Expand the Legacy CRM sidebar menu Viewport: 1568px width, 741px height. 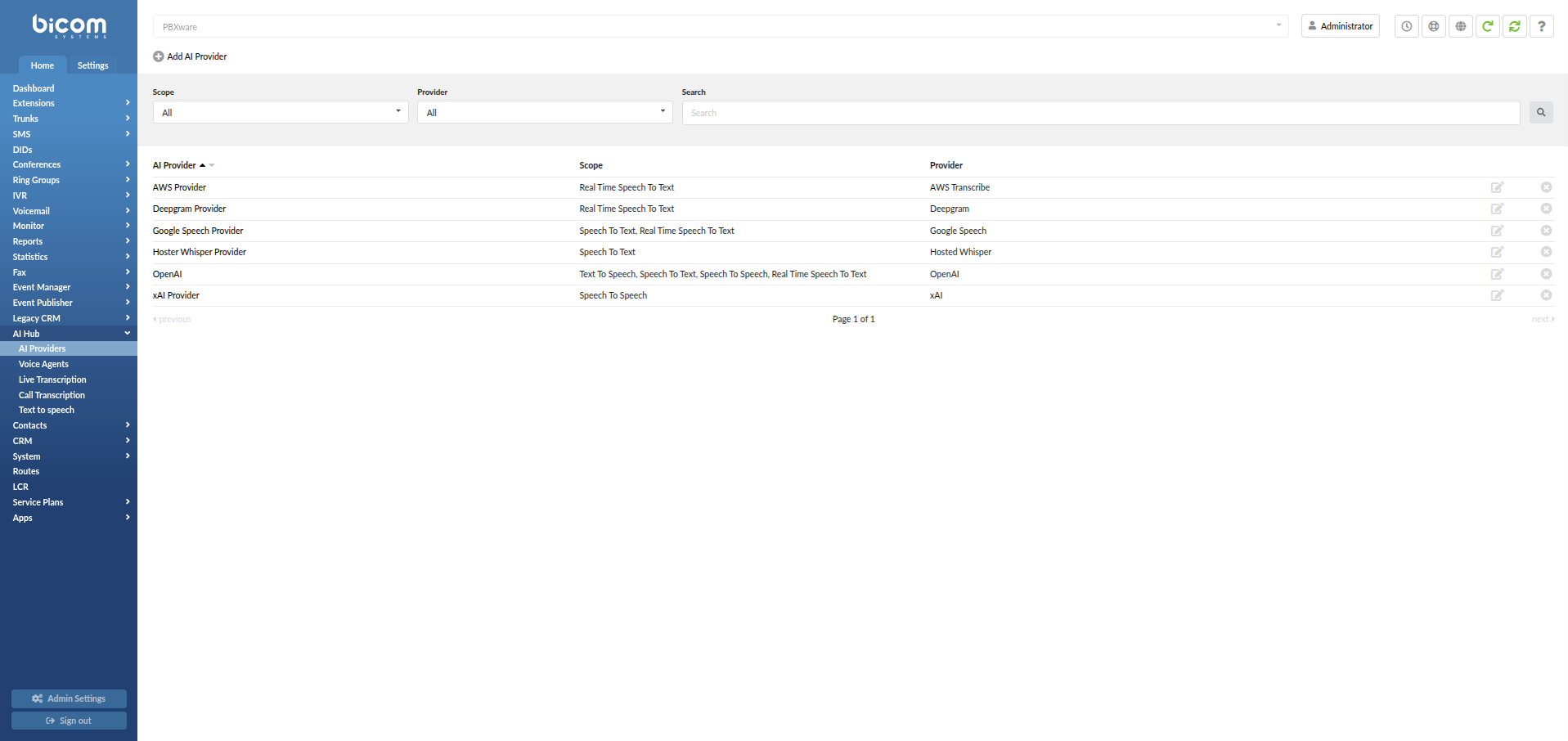[x=69, y=318]
